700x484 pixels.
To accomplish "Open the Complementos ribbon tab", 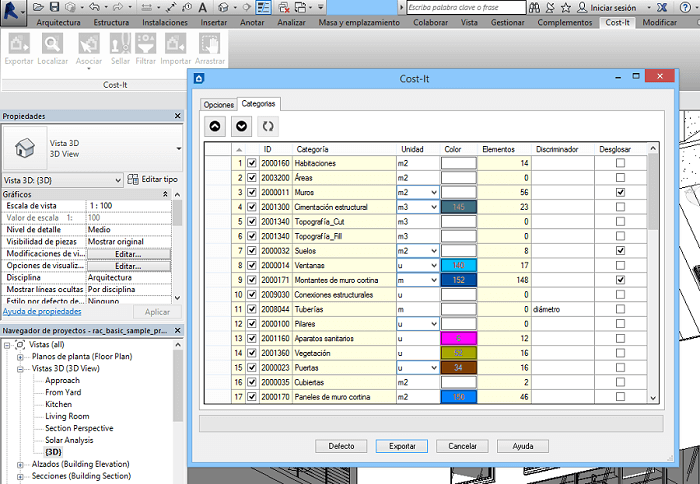I will click(565, 22).
